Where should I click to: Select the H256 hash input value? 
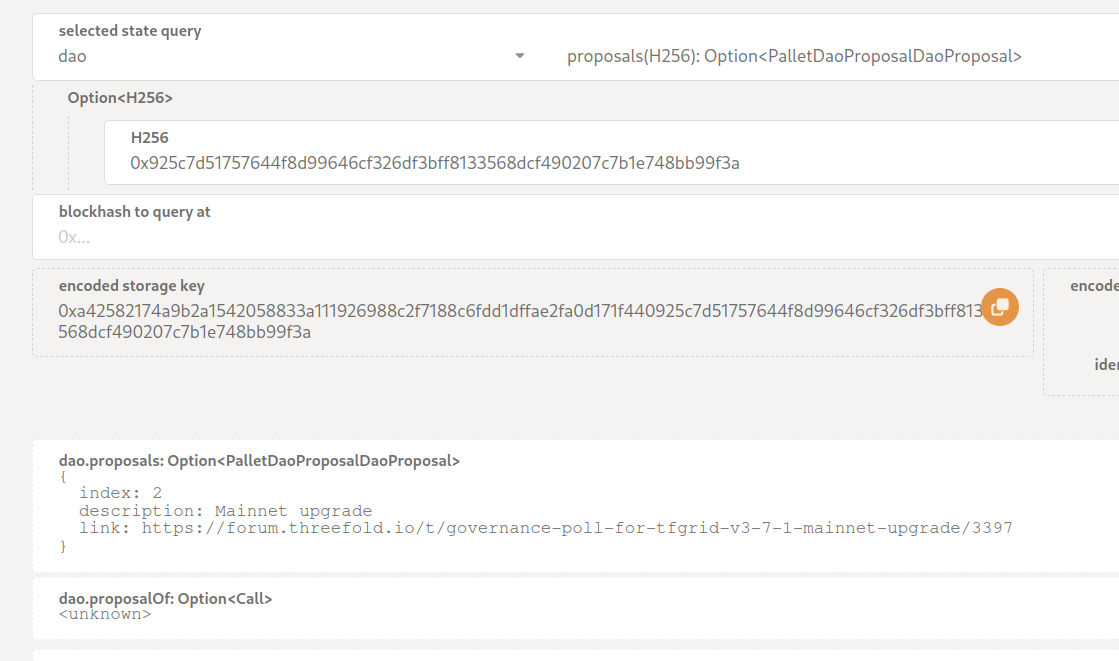click(435, 163)
